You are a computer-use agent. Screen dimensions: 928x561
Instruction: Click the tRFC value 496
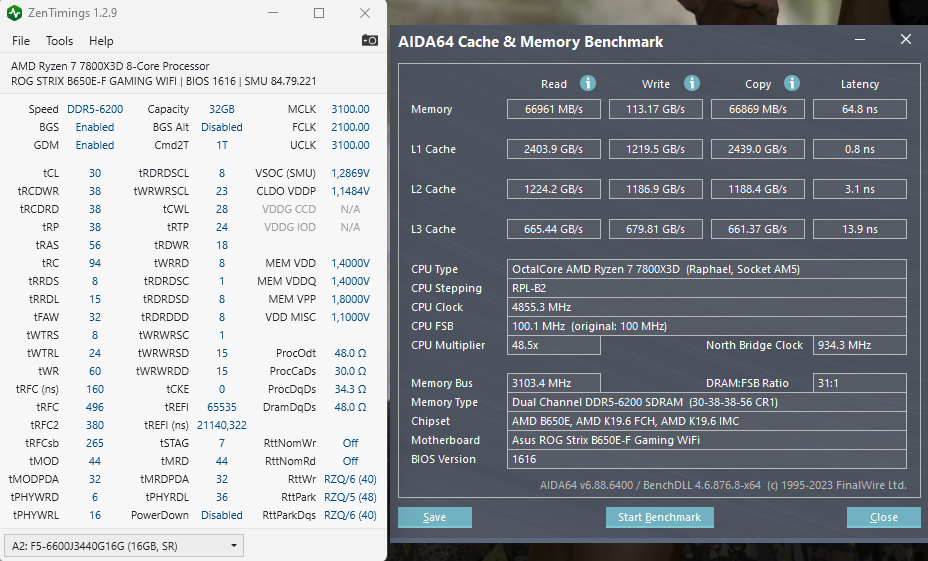click(x=95, y=407)
